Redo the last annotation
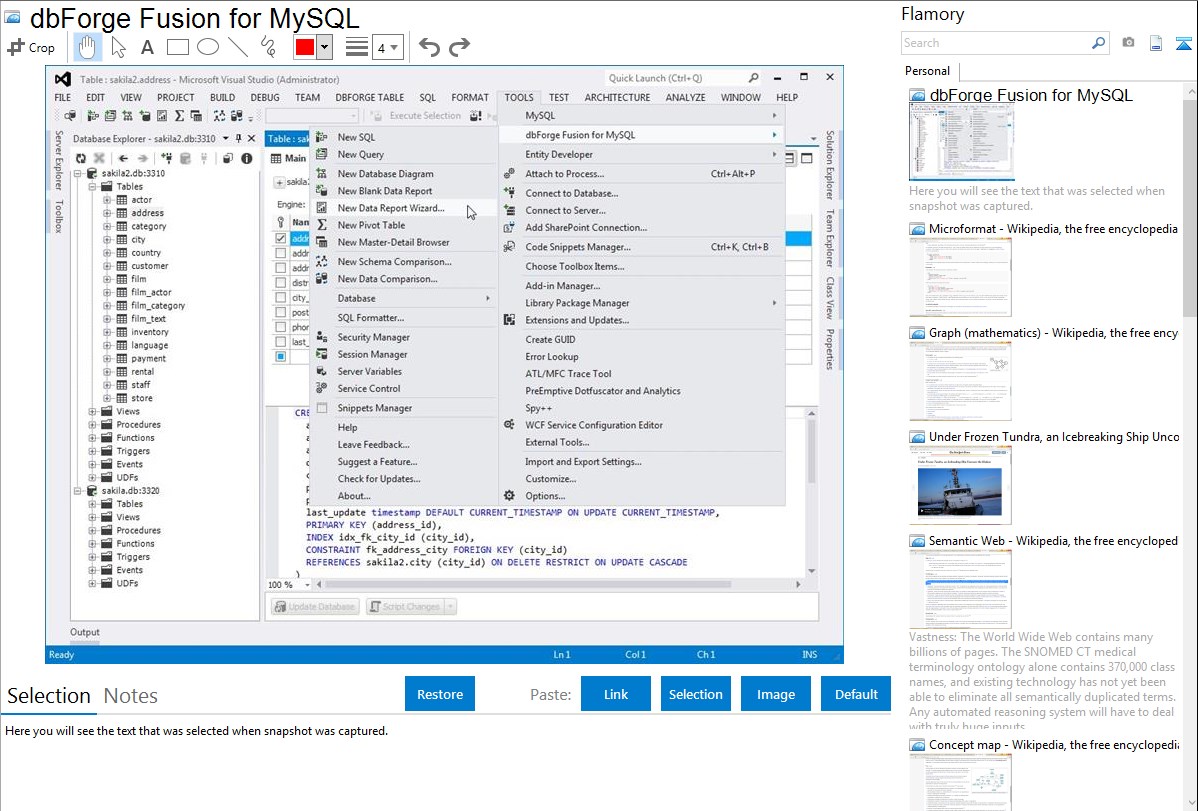 pos(459,47)
